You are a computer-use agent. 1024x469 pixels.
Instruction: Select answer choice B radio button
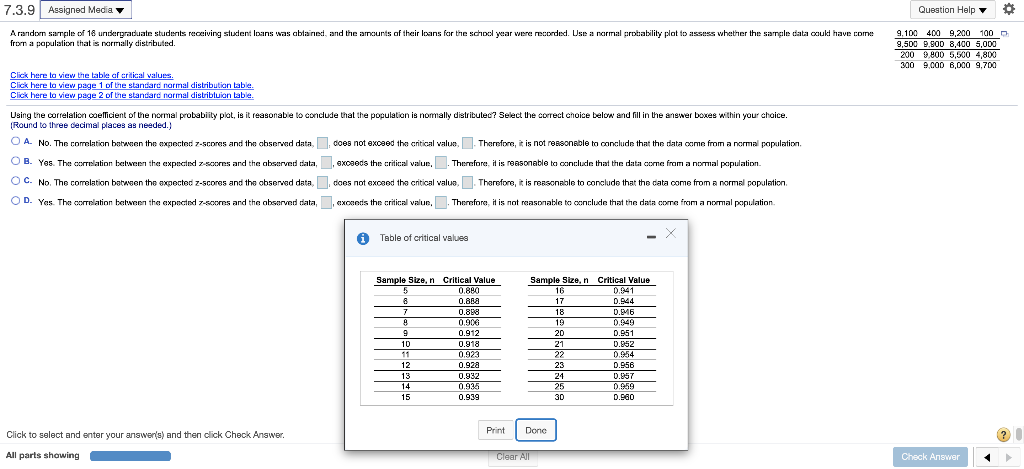tap(15, 162)
